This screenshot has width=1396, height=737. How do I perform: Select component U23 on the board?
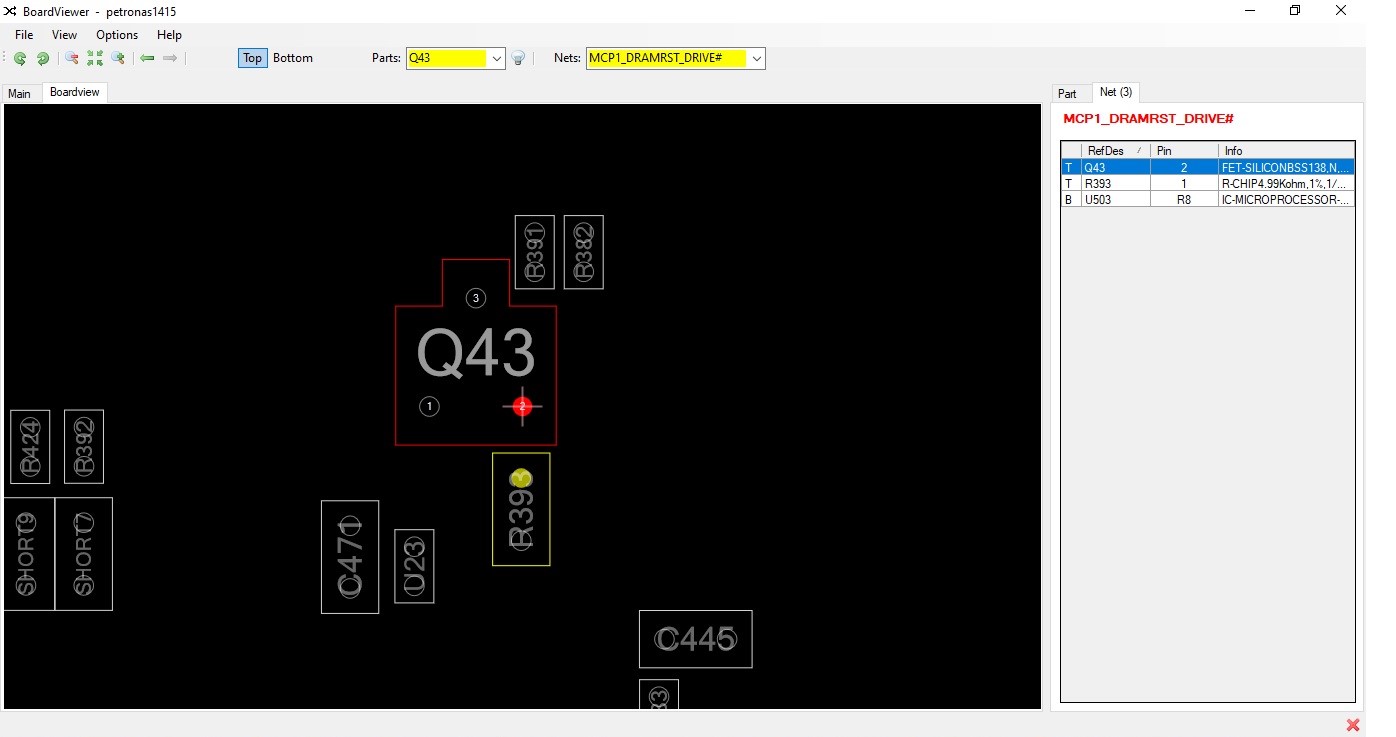414,566
